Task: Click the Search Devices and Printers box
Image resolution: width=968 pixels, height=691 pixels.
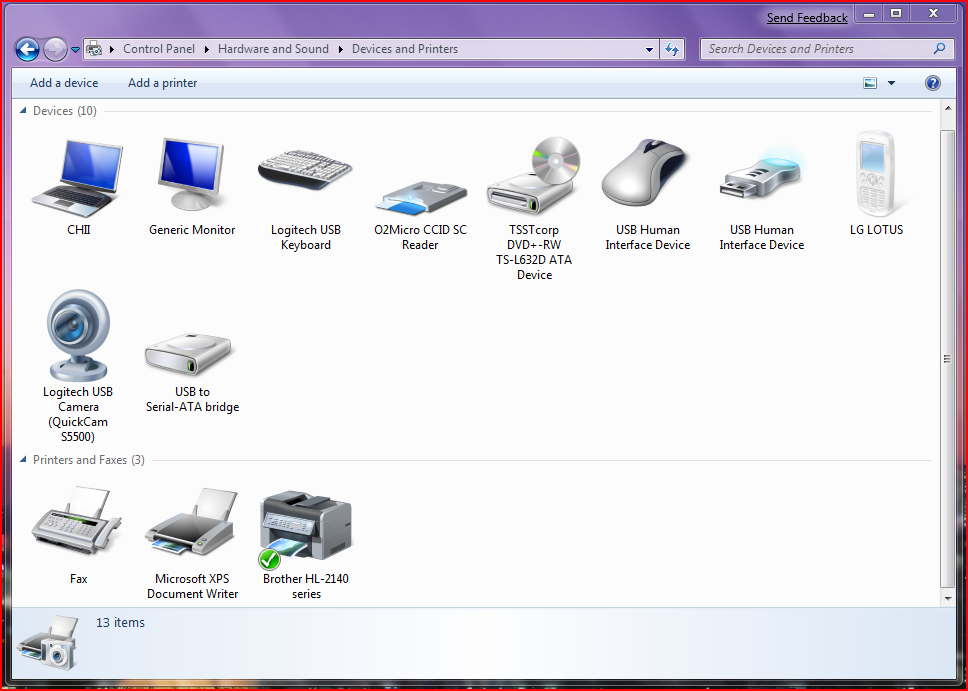Action: [x=815, y=49]
